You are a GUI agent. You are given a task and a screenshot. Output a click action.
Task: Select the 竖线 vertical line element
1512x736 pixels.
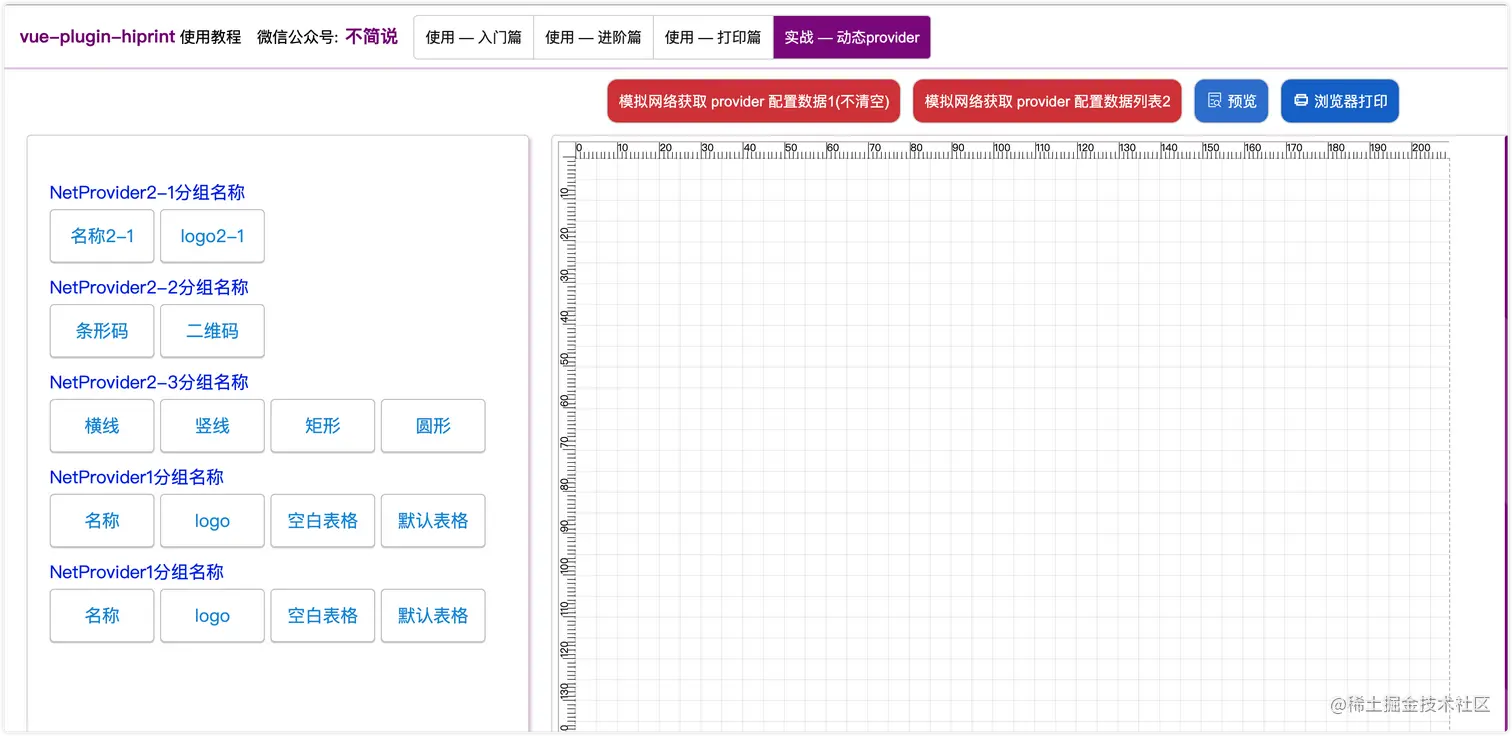(x=212, y=425)
